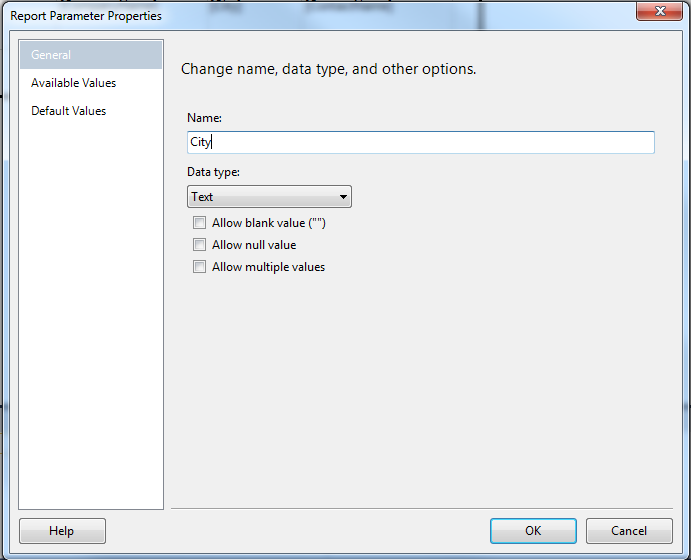Cancel the parameter properties dialog

pyautogui.click(x=629, y=531)
